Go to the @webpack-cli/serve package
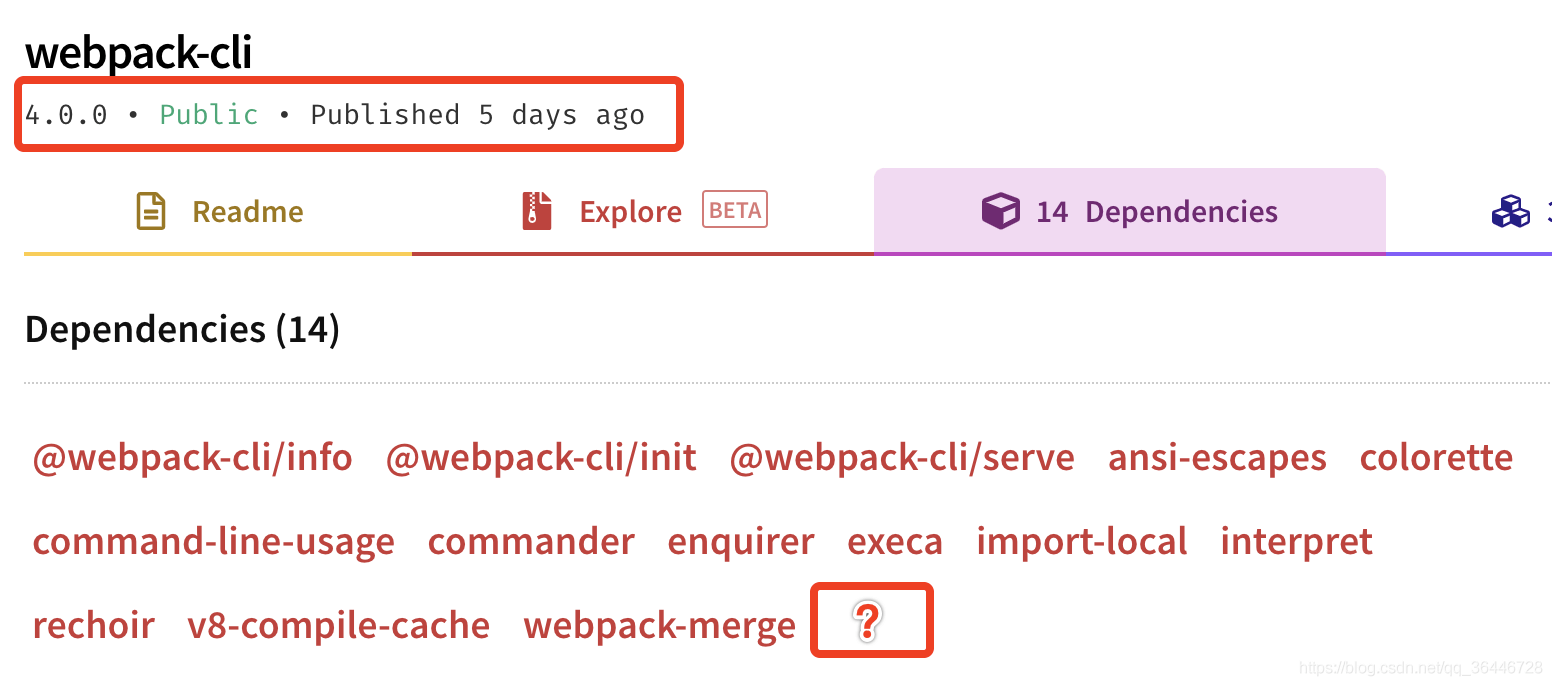 (x=902, y=458)
